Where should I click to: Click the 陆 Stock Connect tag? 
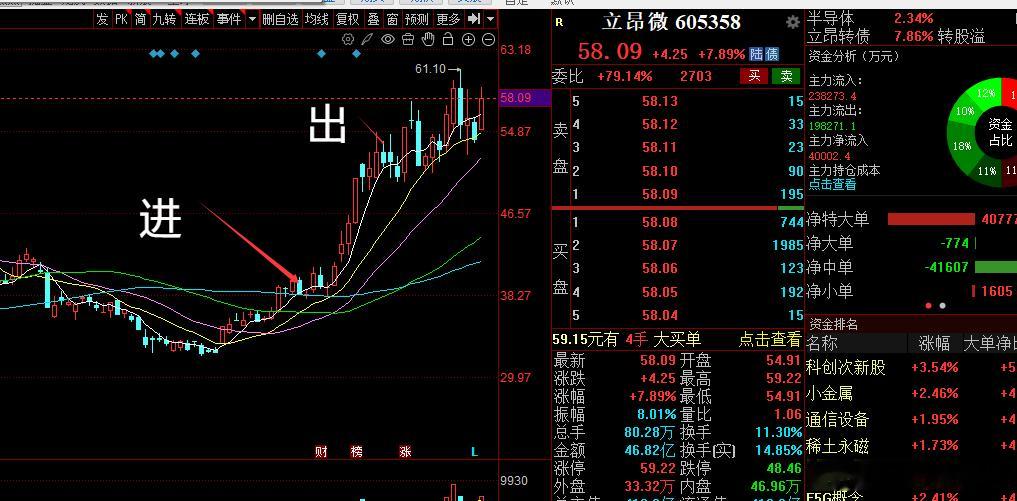(x=756, y=54)
